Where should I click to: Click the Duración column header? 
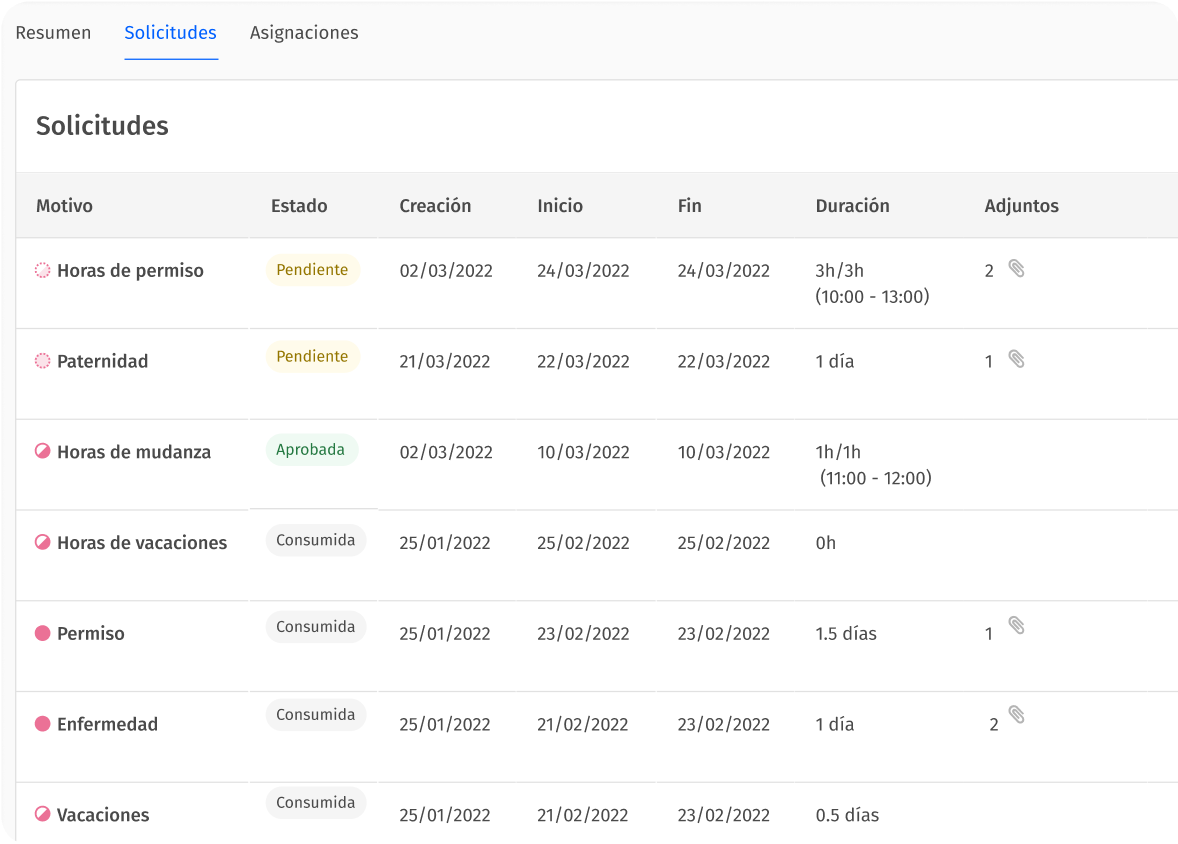coord(852,206)
